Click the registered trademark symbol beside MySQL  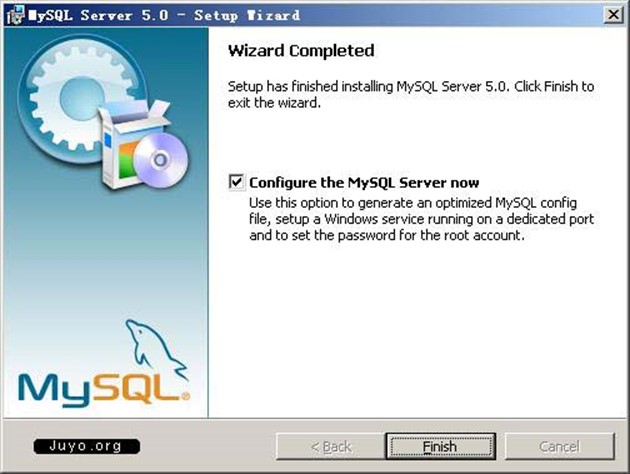pyautogui.click(x=186, y=396)
